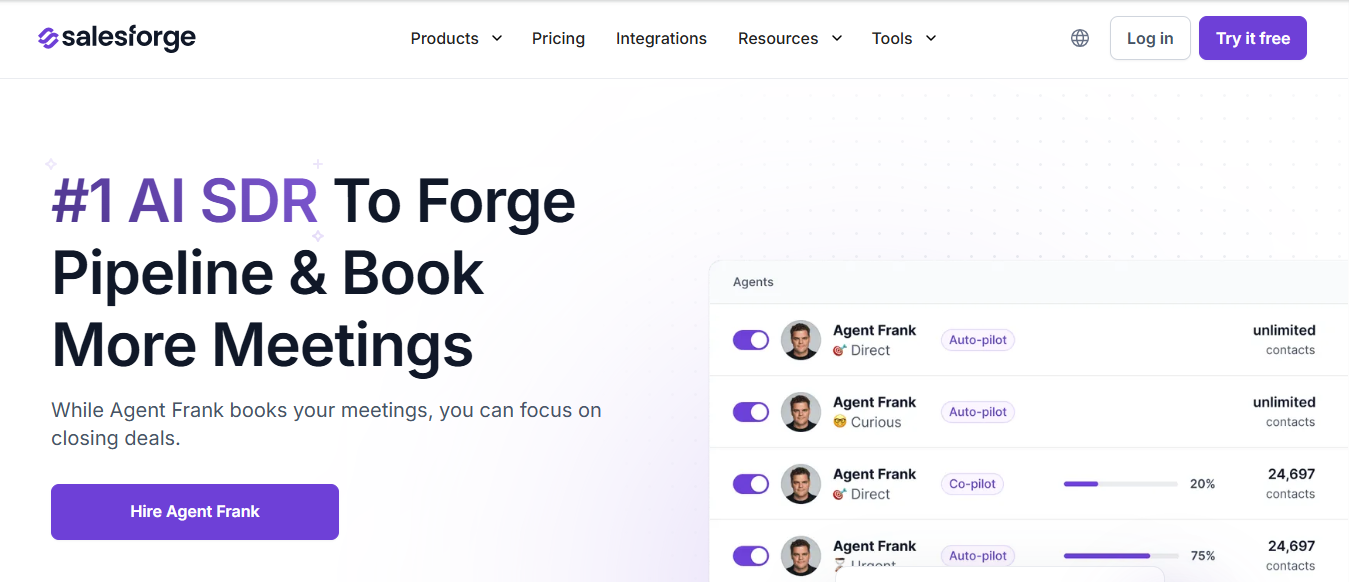The width and height of the screenshot is (1349, 582).
Task: Click '24,697' contacts in 20% row
Action: tap(1291, 474)
